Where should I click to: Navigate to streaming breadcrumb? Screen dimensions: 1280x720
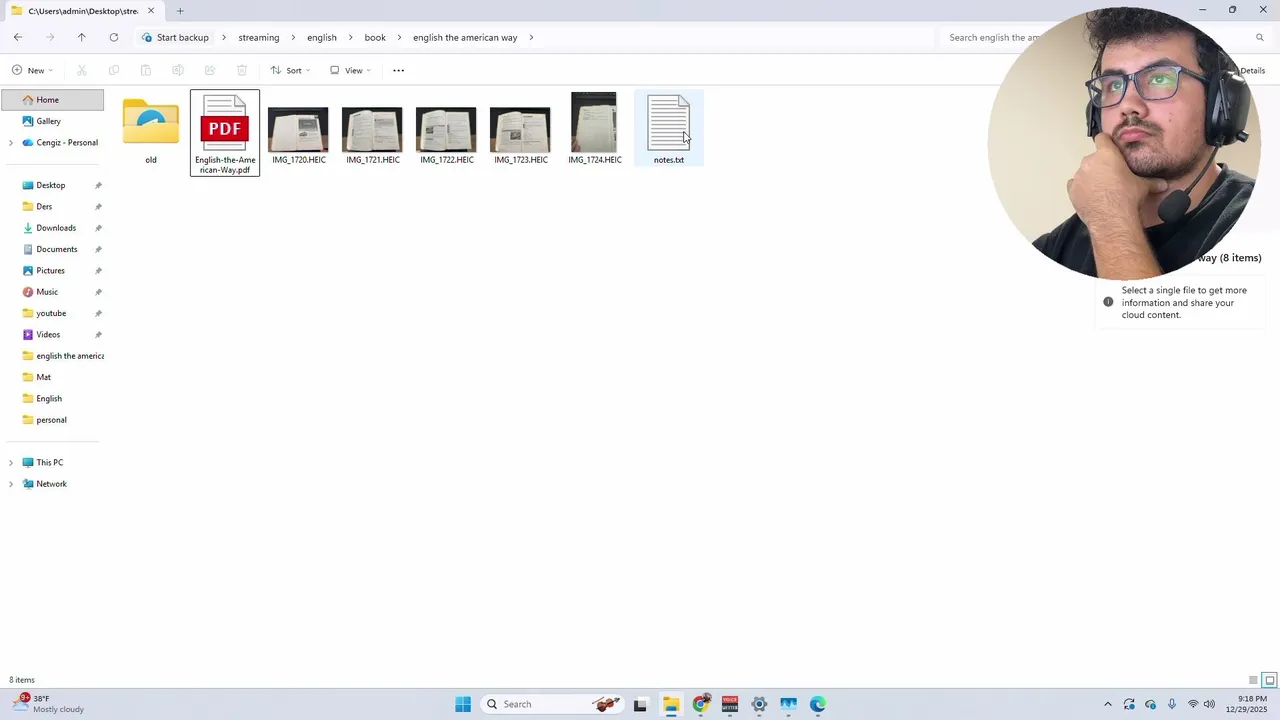tap(259, 37)
